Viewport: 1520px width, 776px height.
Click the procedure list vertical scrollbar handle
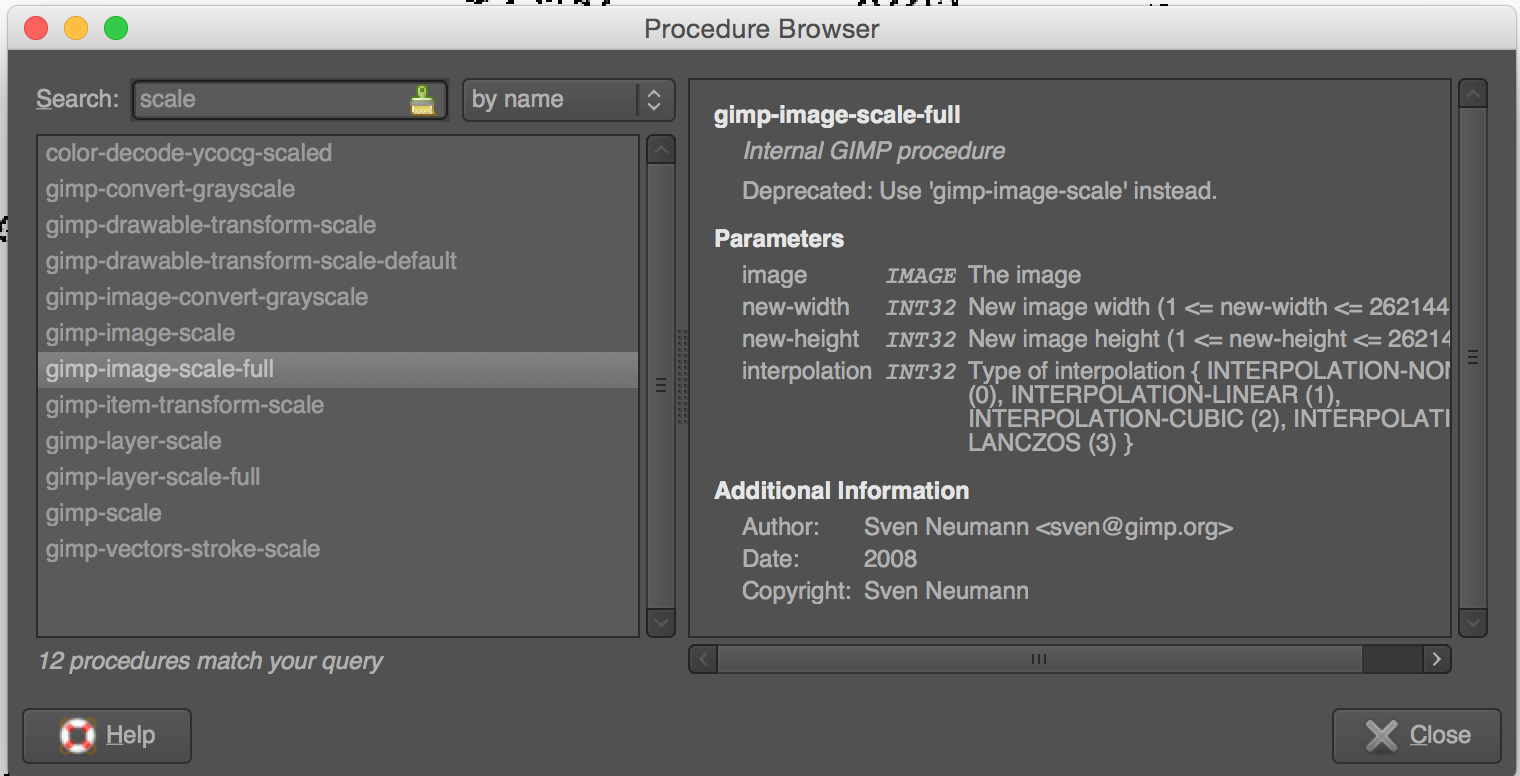point(661,386)
